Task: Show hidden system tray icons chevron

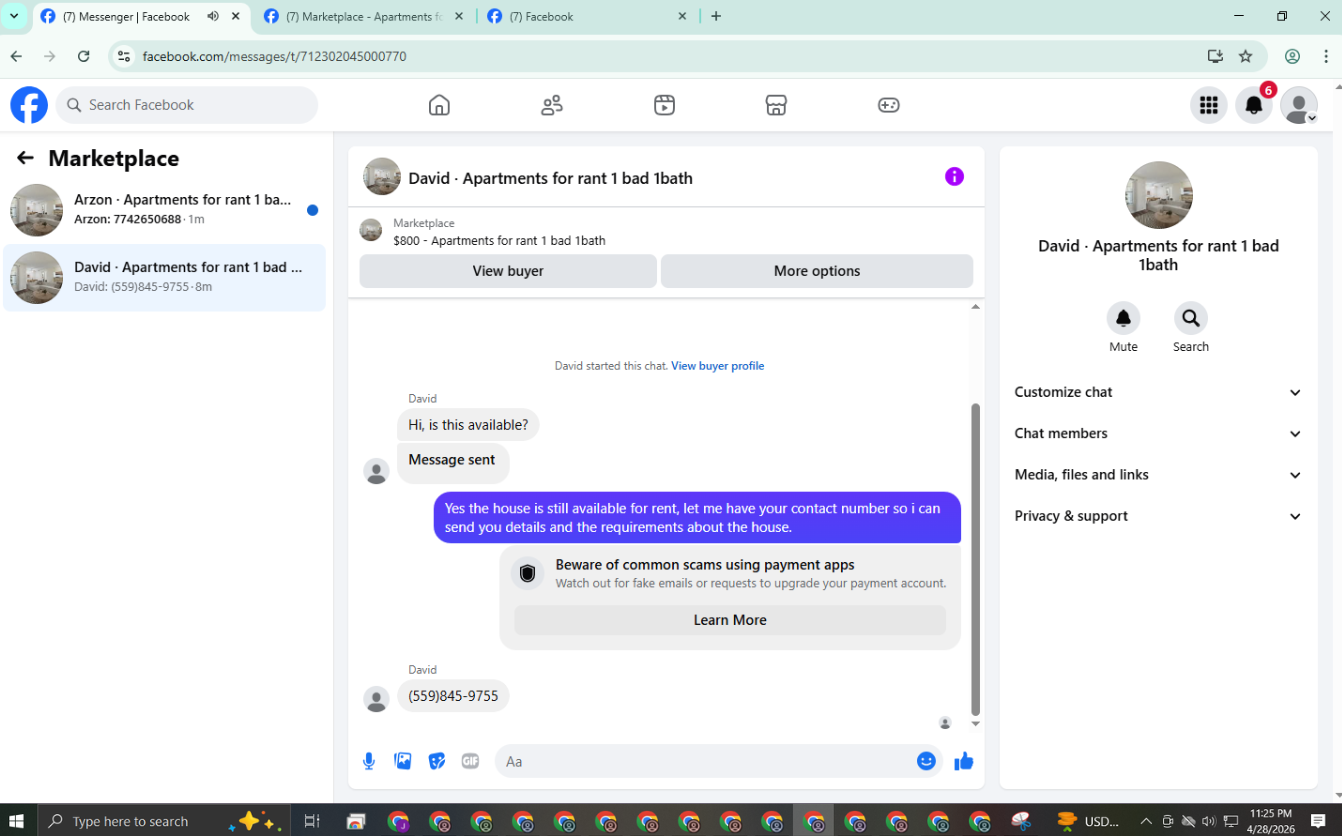Action: (x=1146, y=821)
